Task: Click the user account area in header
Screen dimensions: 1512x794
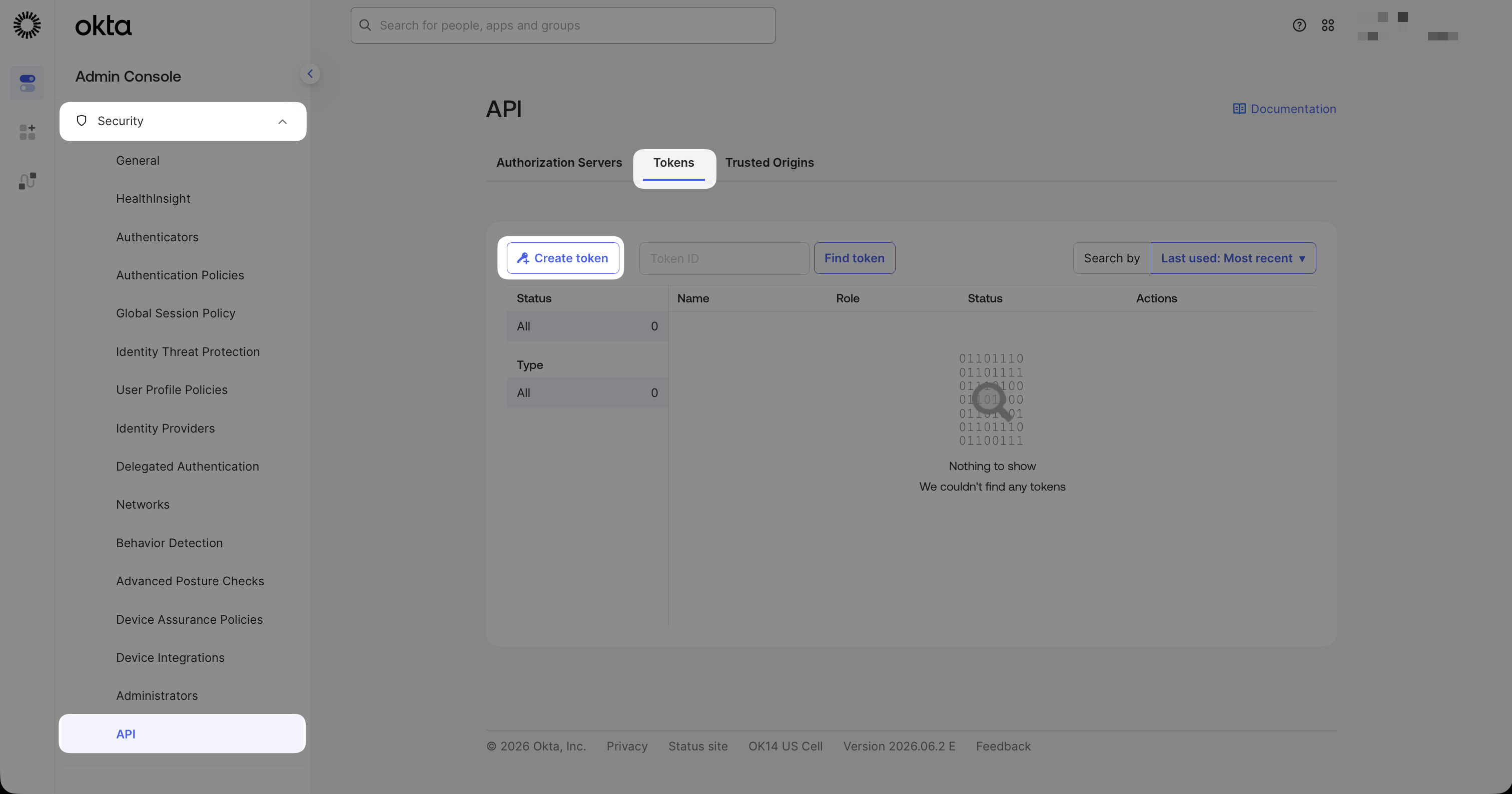Action: [x=1408, y=26]
